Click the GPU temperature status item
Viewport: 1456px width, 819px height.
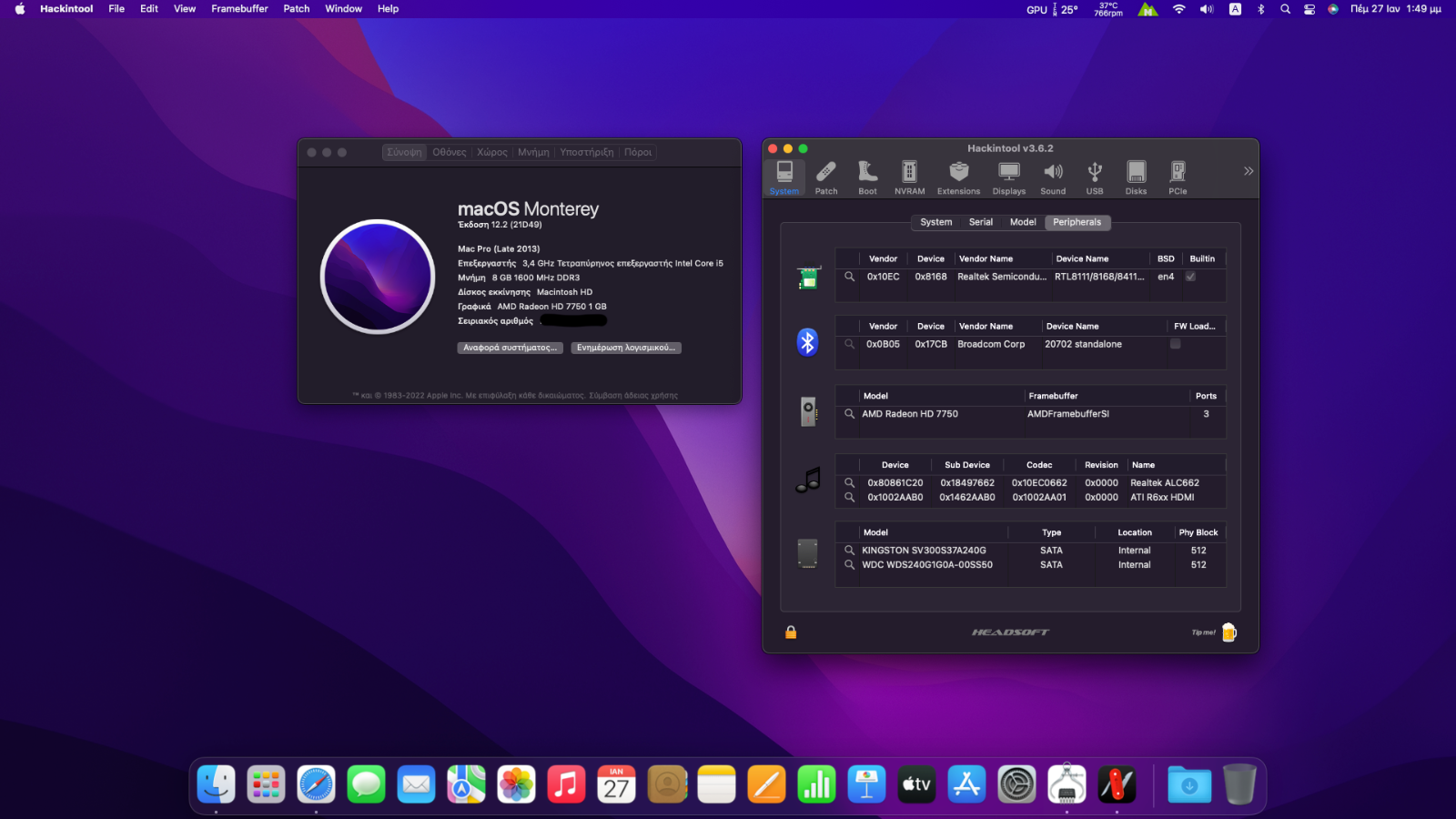(1052, 9)
